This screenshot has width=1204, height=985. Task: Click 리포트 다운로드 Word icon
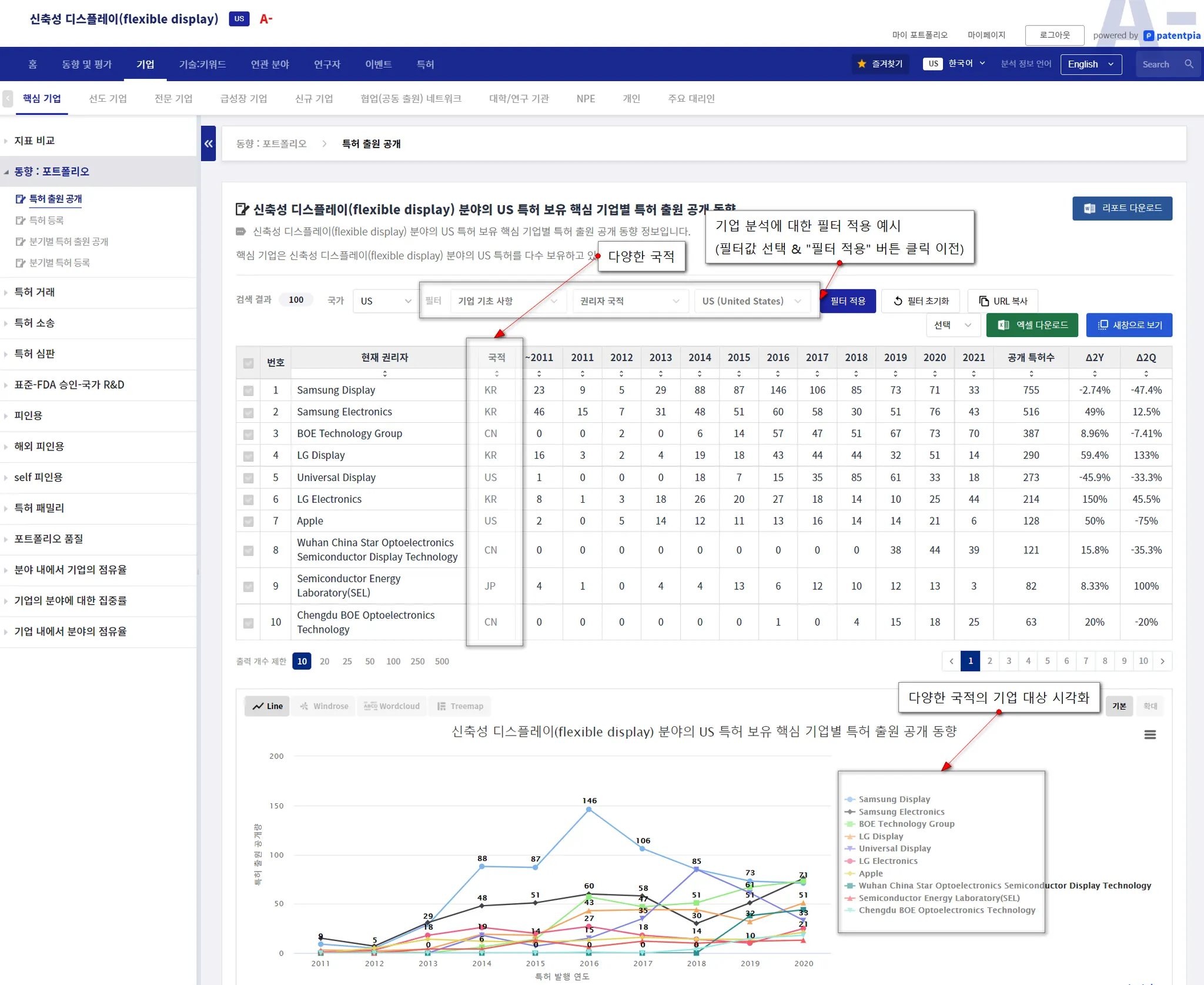tap(1089, 208)
